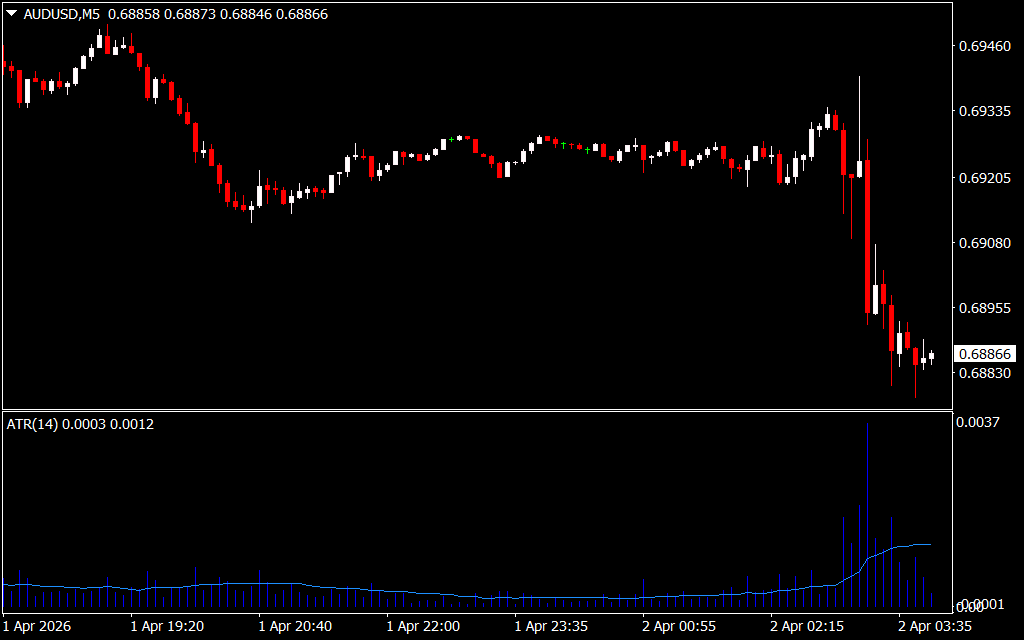Select the 1 Apr 23:35 time label
This screenshot has height=640, width=1024.
551,626
